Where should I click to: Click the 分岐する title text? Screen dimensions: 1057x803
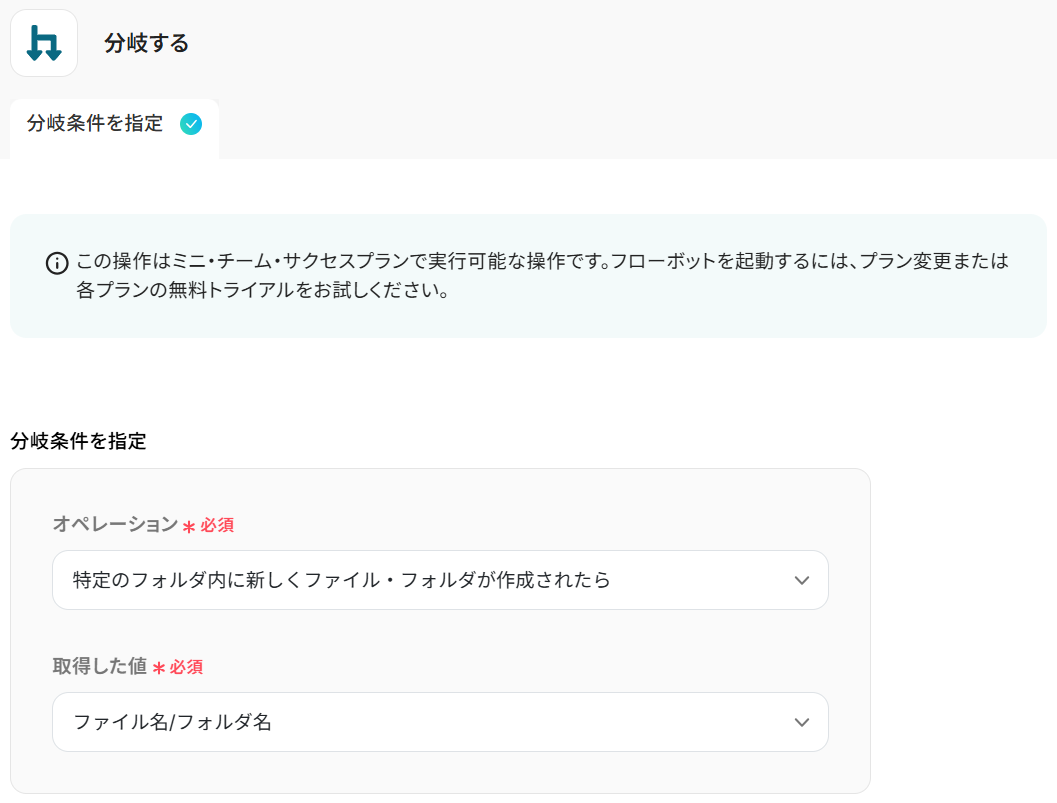pyautogui.click(x=146, y=43)
